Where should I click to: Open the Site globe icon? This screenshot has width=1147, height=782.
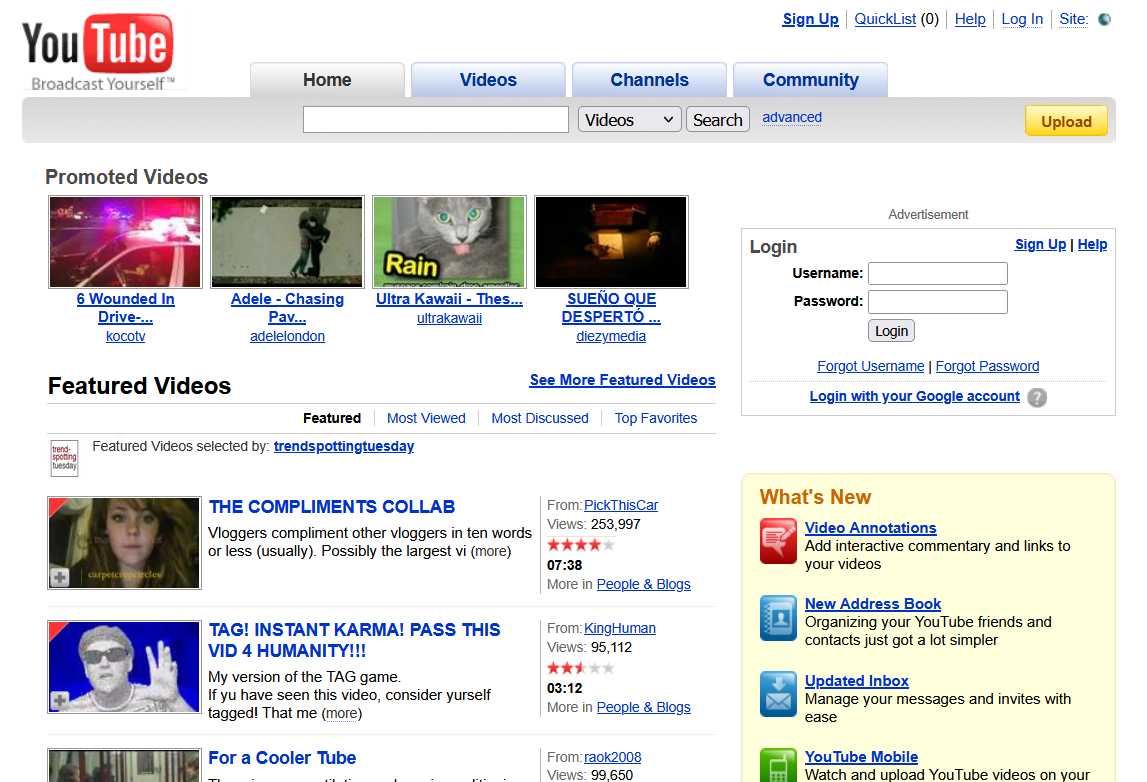click(1105, 19)
